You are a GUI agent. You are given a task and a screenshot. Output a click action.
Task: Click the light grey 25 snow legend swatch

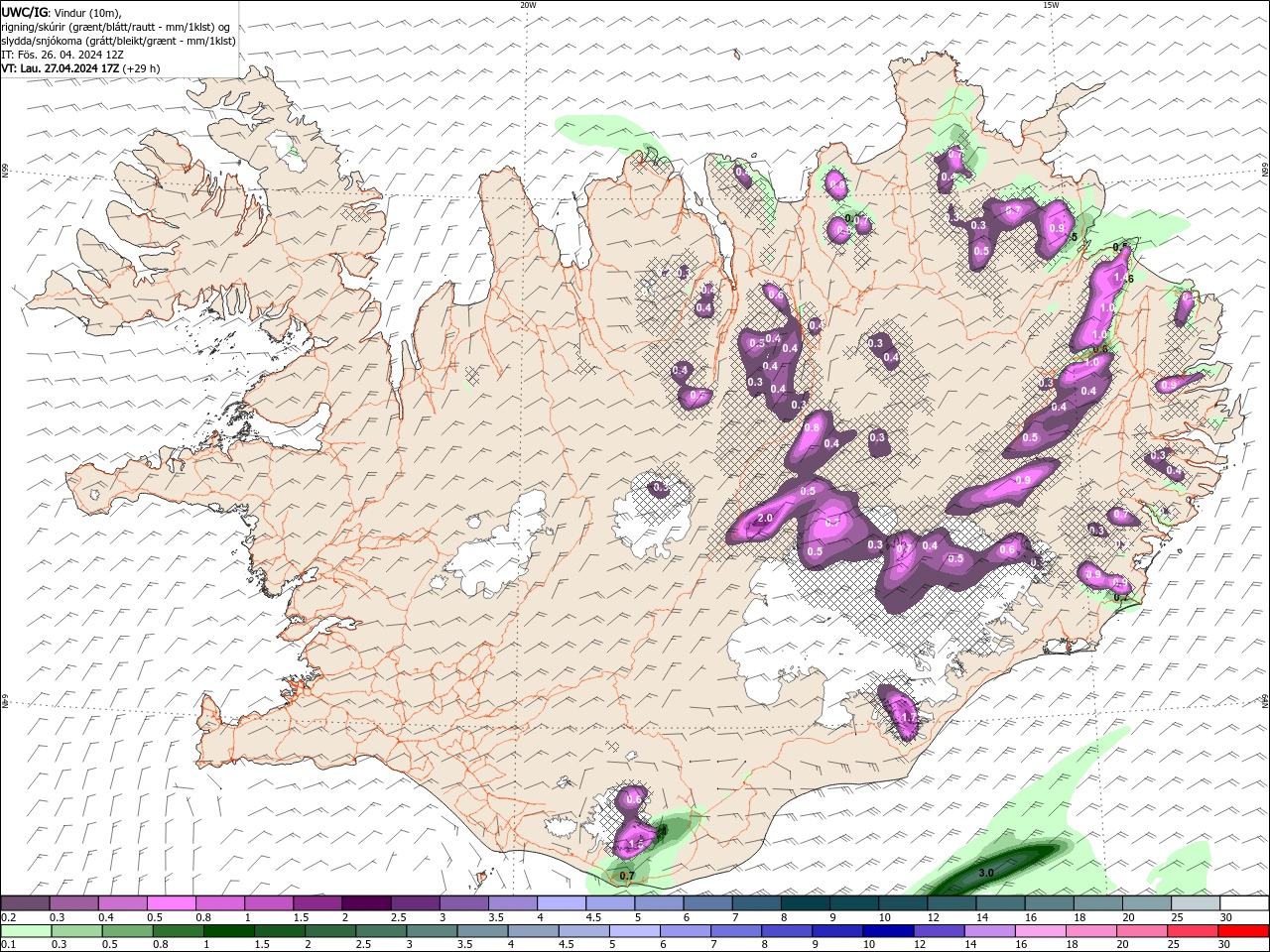1195,902
